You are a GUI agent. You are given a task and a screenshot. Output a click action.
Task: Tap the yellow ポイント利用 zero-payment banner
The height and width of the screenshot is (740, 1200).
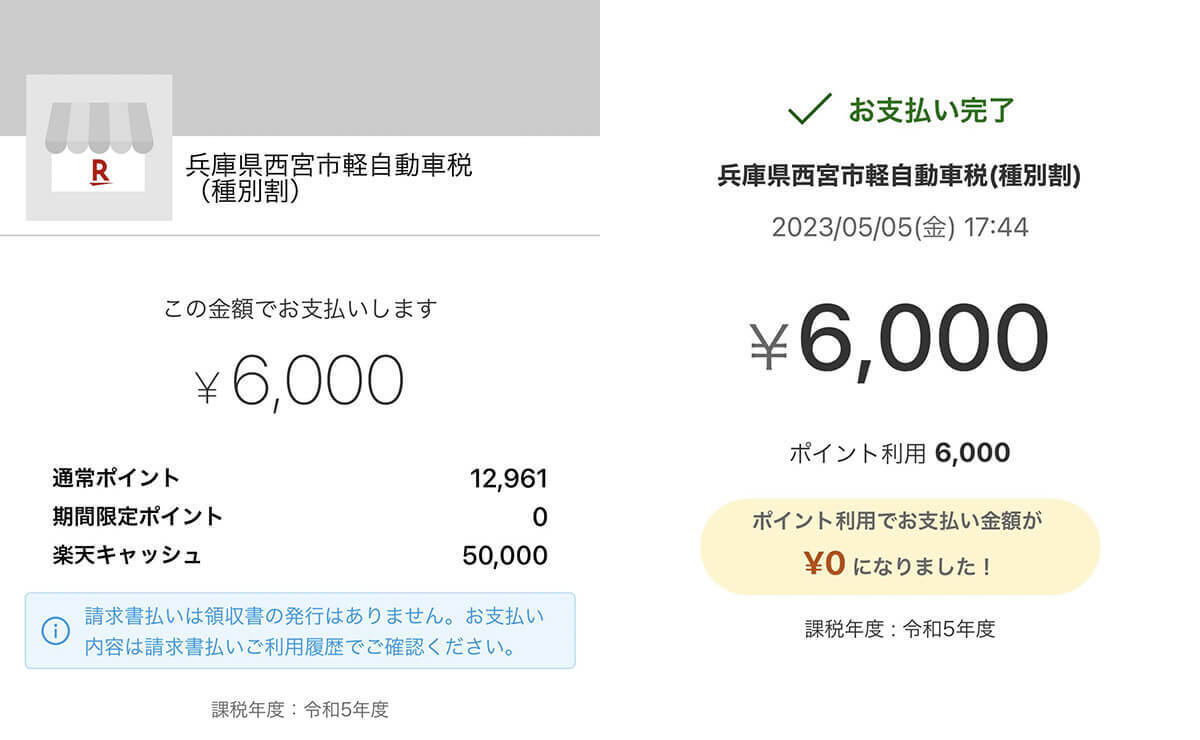899,546
